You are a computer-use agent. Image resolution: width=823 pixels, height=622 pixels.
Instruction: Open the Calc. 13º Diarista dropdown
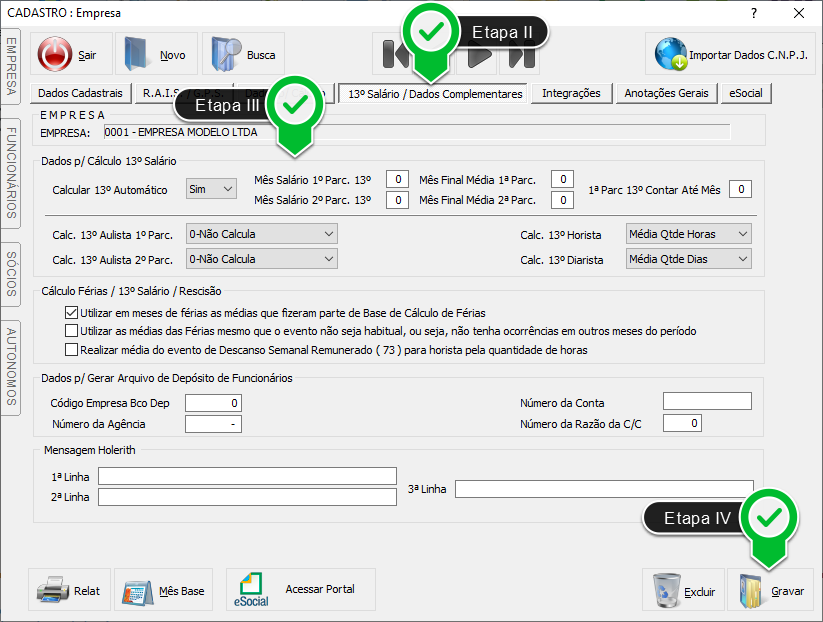click(x=689, y=259)
